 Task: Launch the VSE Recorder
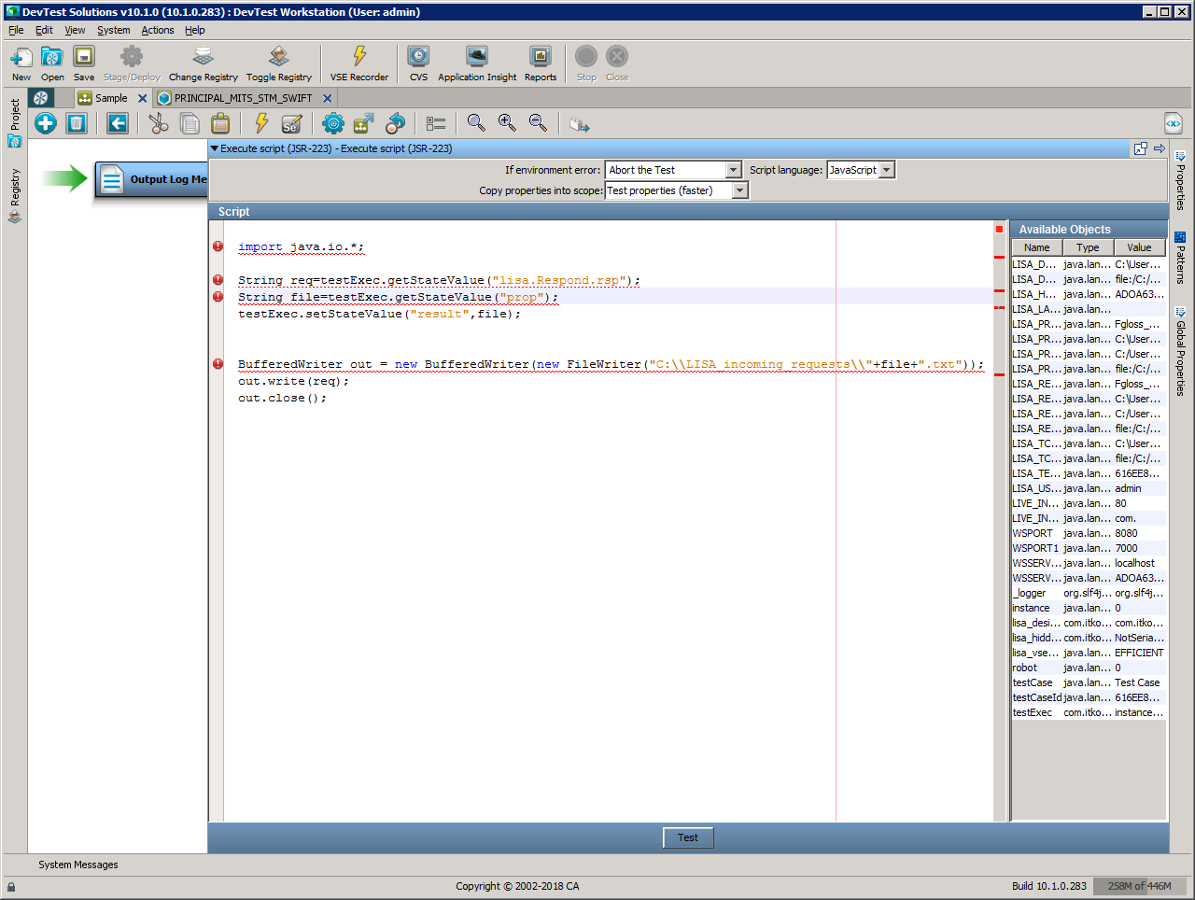[x=359, y=63]
